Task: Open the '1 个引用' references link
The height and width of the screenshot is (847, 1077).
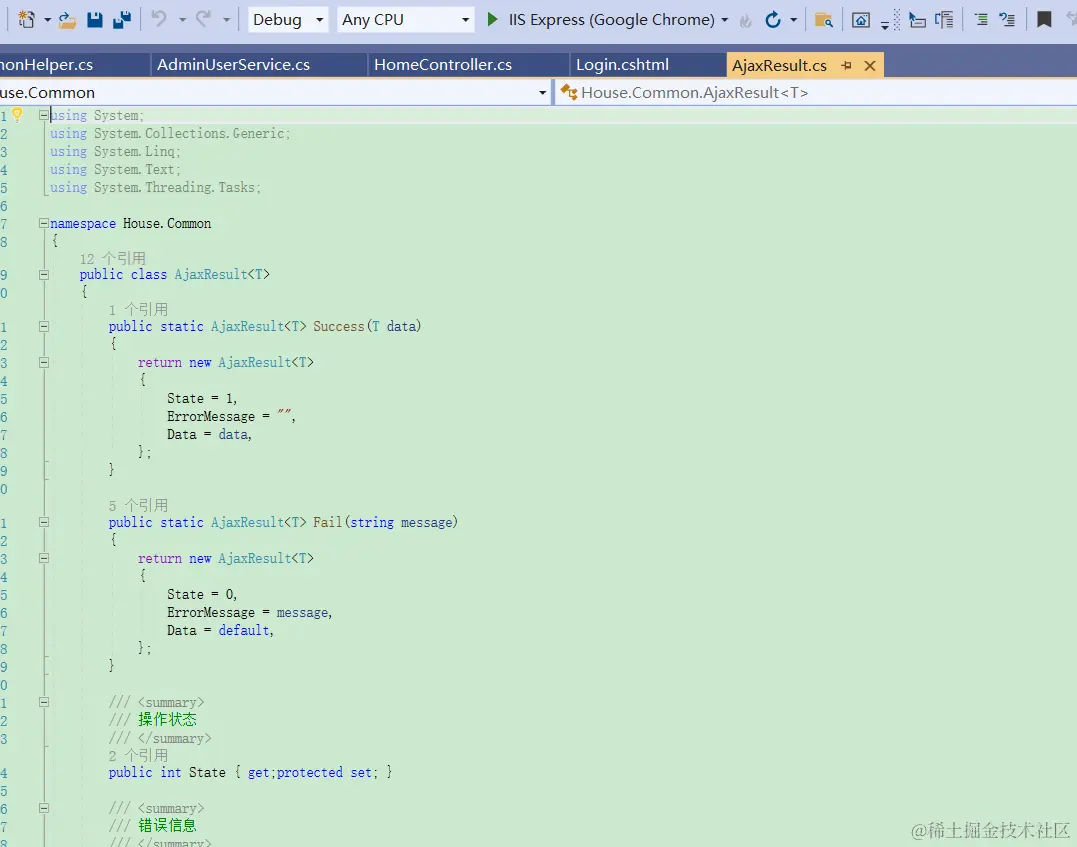Action: point(138,309)
